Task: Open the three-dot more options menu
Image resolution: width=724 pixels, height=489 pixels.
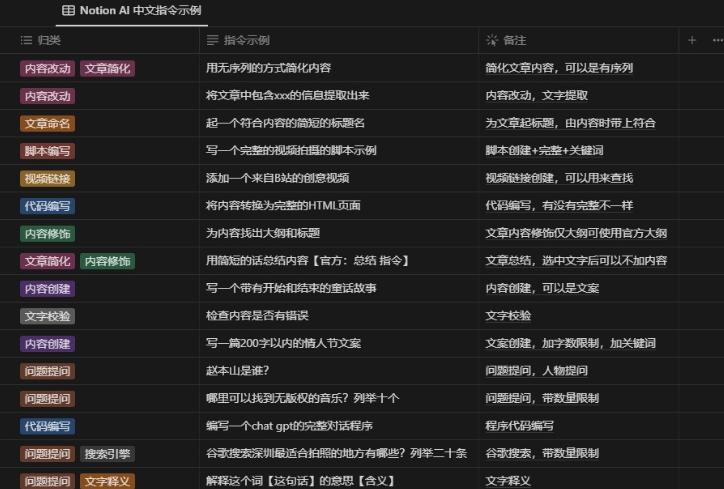Action: pyautogui.click(x=716, y=40)
